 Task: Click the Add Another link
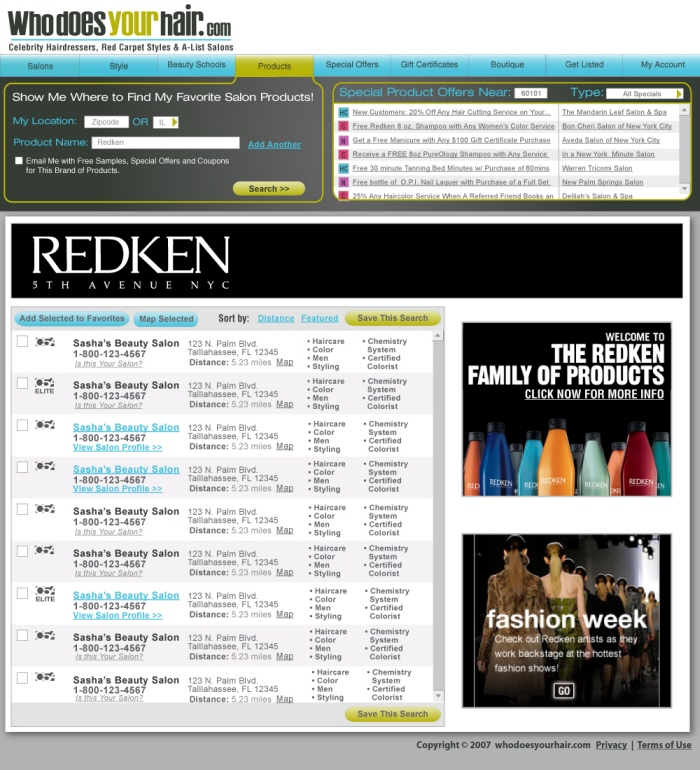point(274,144)
